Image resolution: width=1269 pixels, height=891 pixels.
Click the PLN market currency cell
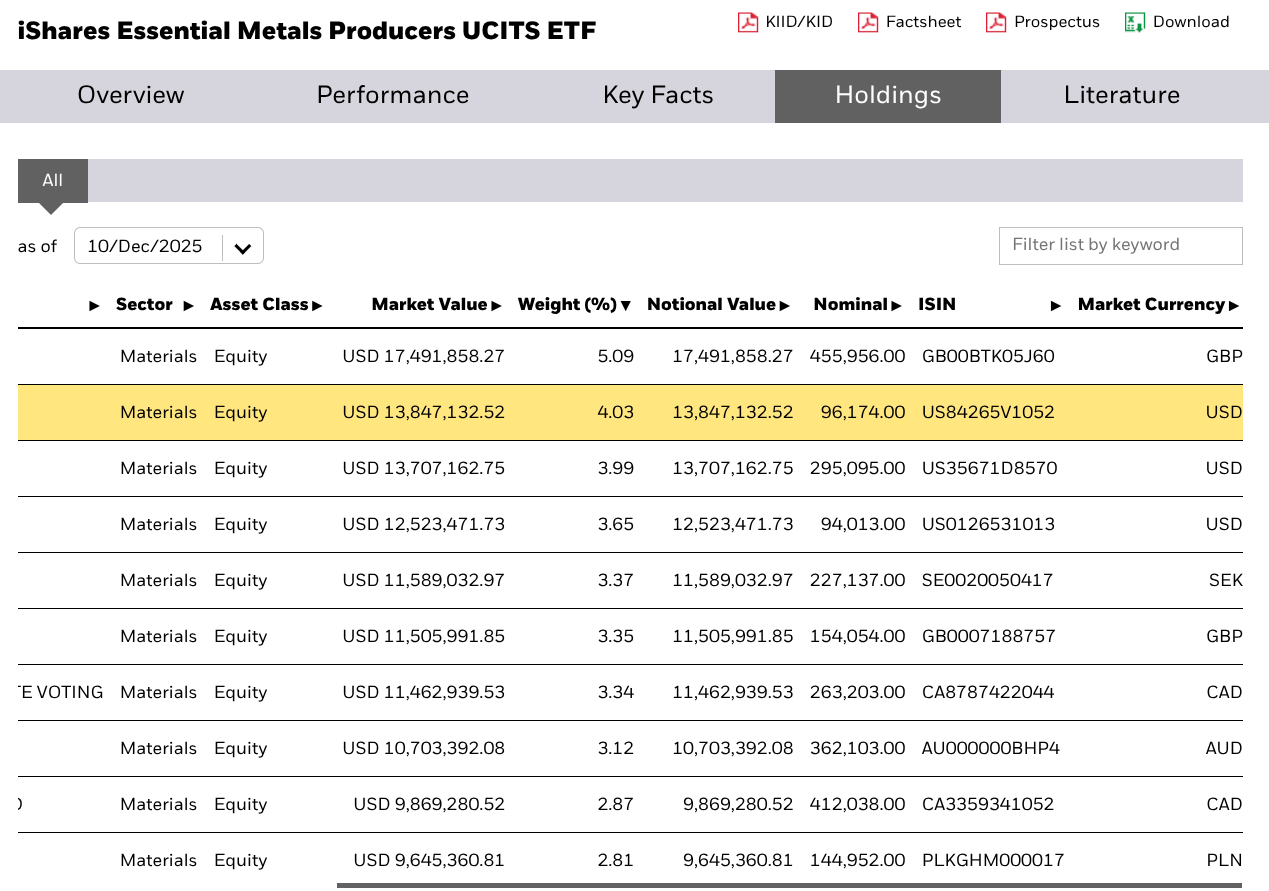[1225, 861]
